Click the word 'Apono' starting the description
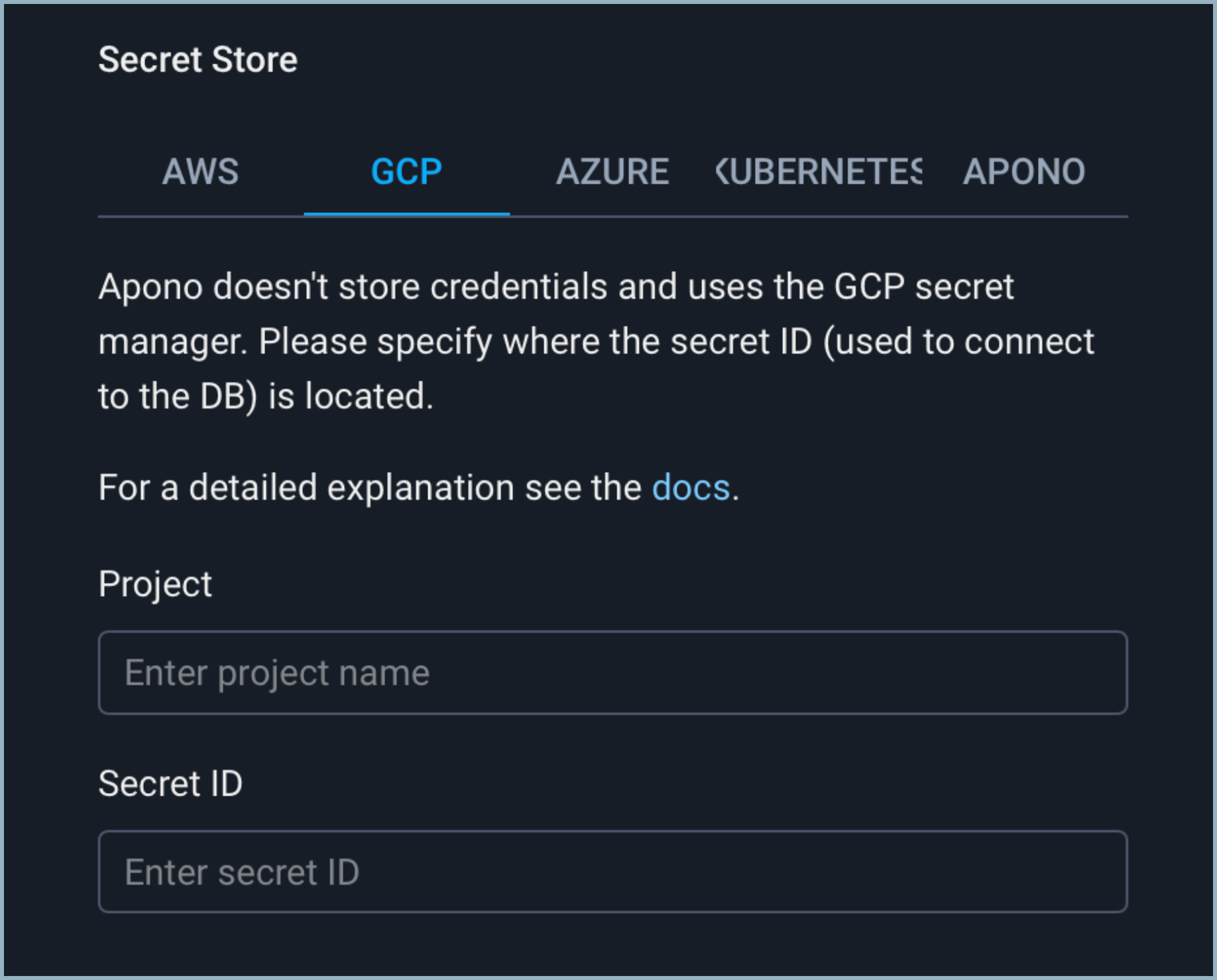The height and width of the screenshot is (980, 1217). (x=150, y=287)
